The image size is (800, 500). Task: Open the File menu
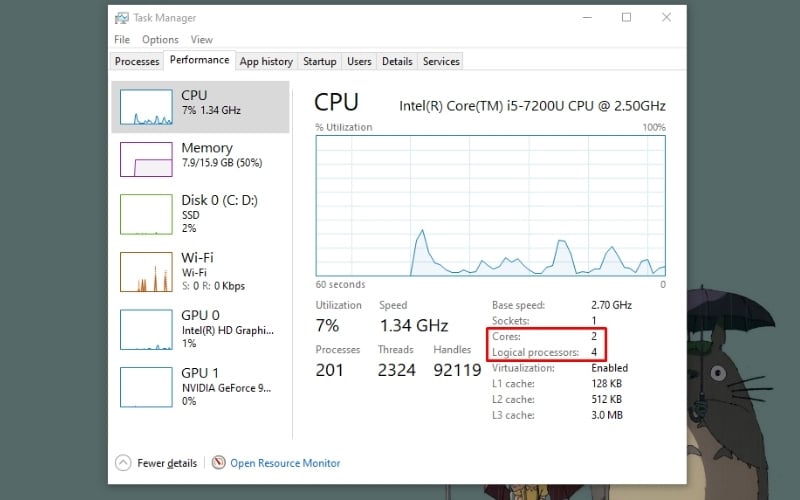(122, 40)
